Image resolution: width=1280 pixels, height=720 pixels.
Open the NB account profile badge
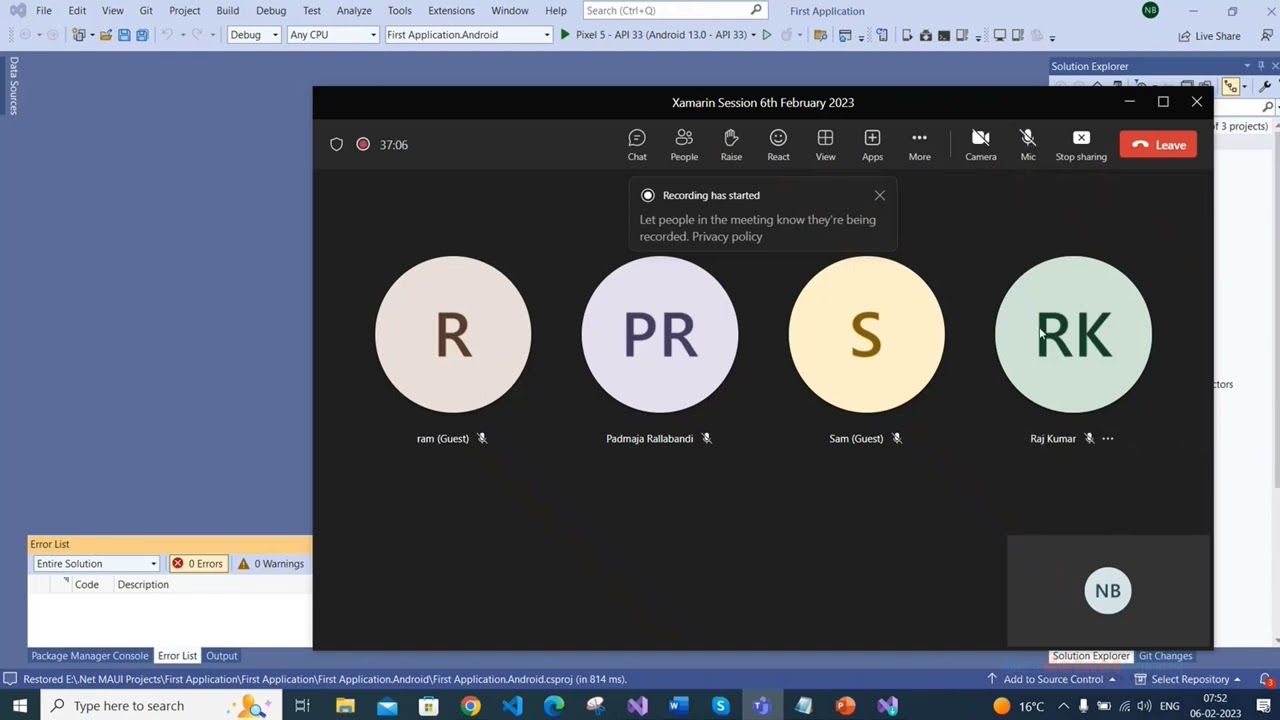pos(1150,10)
